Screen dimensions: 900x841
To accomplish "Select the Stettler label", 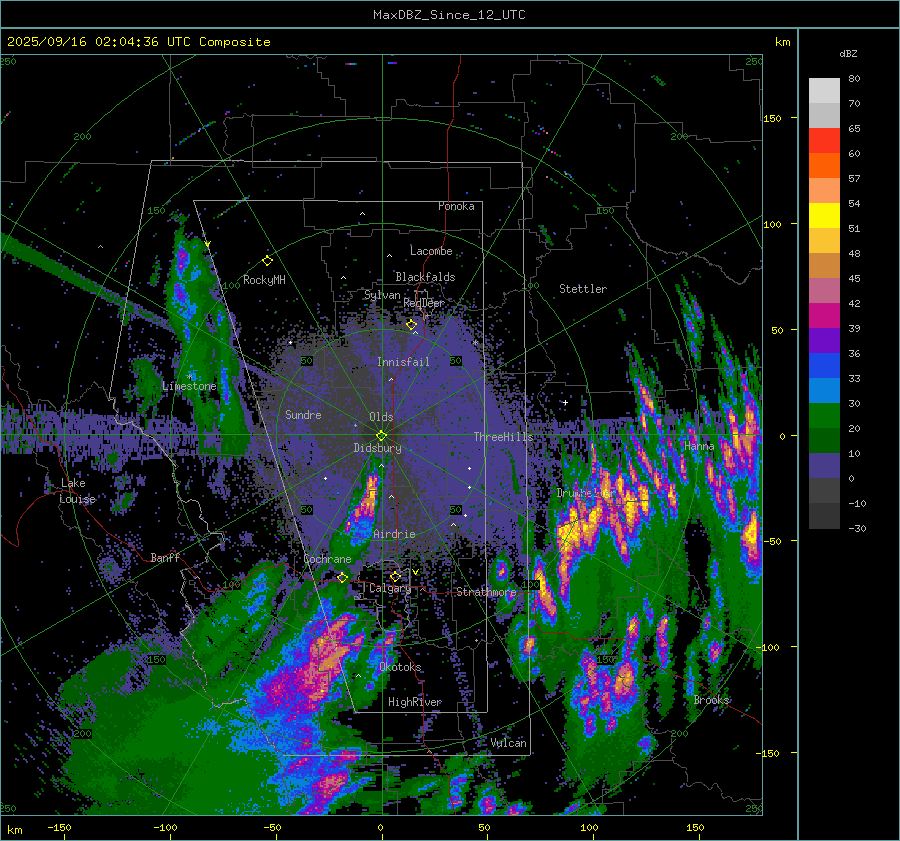I will click(583, 289).
